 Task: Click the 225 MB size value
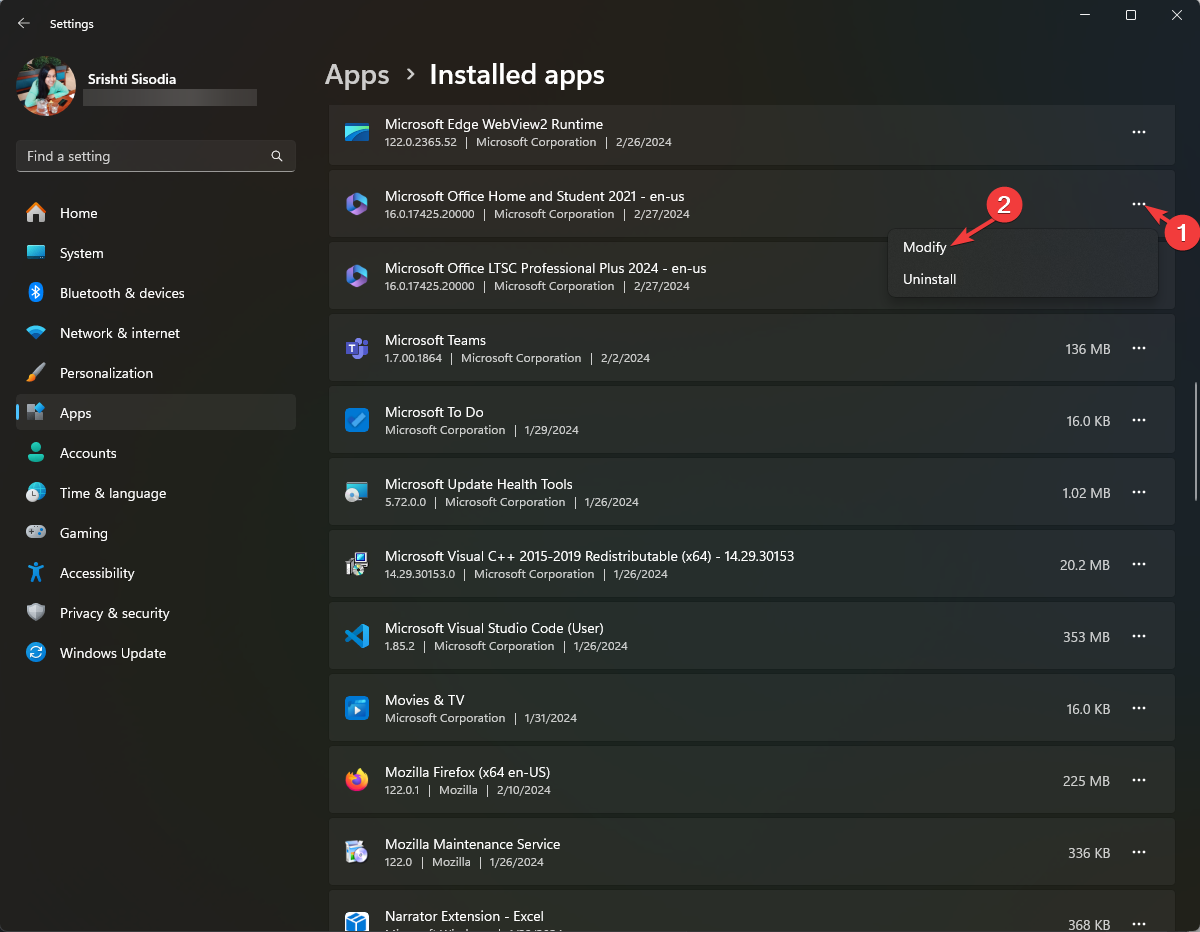[1086, 781]
